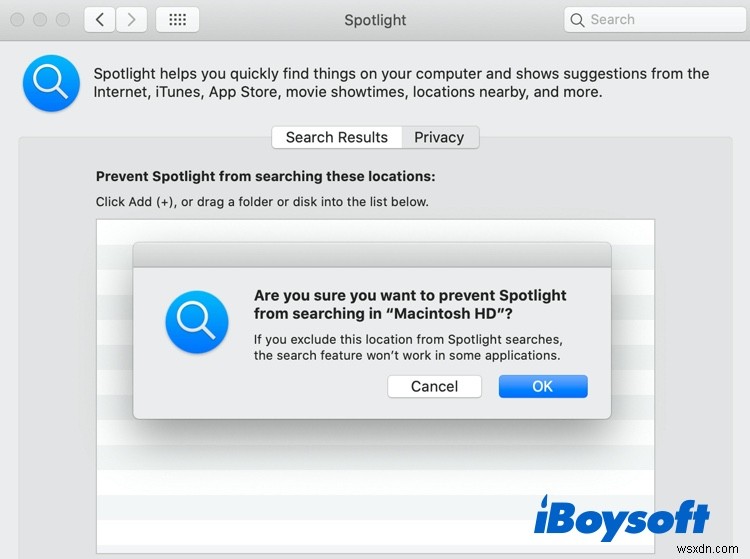Select the Privacy tab
Screen dimensions: 750x559
click(439, 137)
